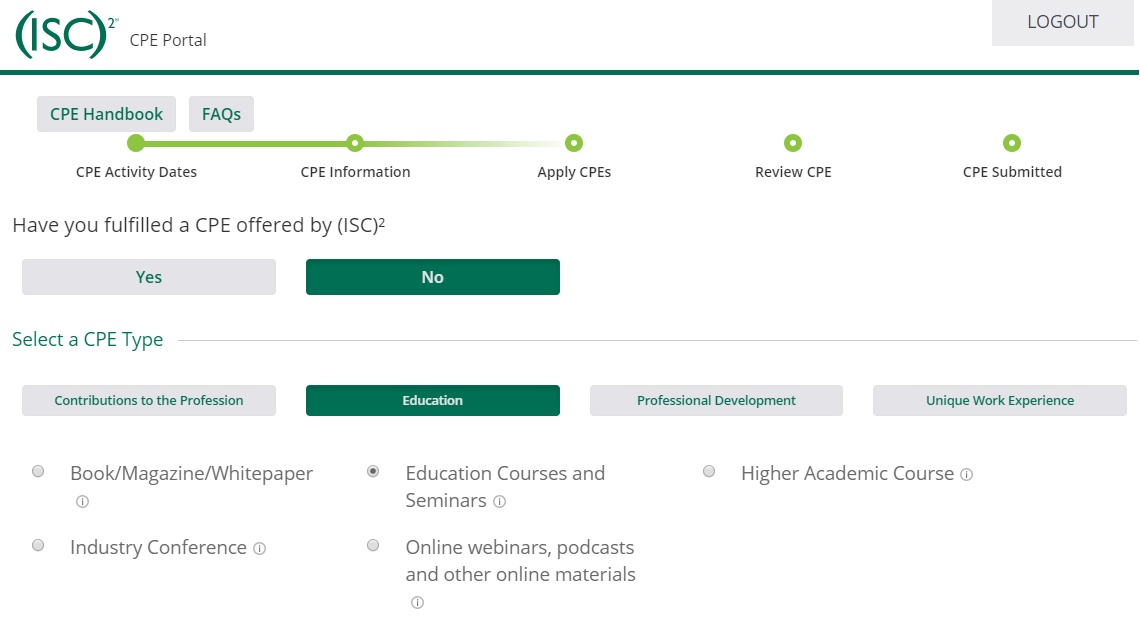The height and width of the screenshot is (626, 1140).
Task: Click info icon beside Book/Magazine/Whitepaper
Action: click(x=82, y=502)
